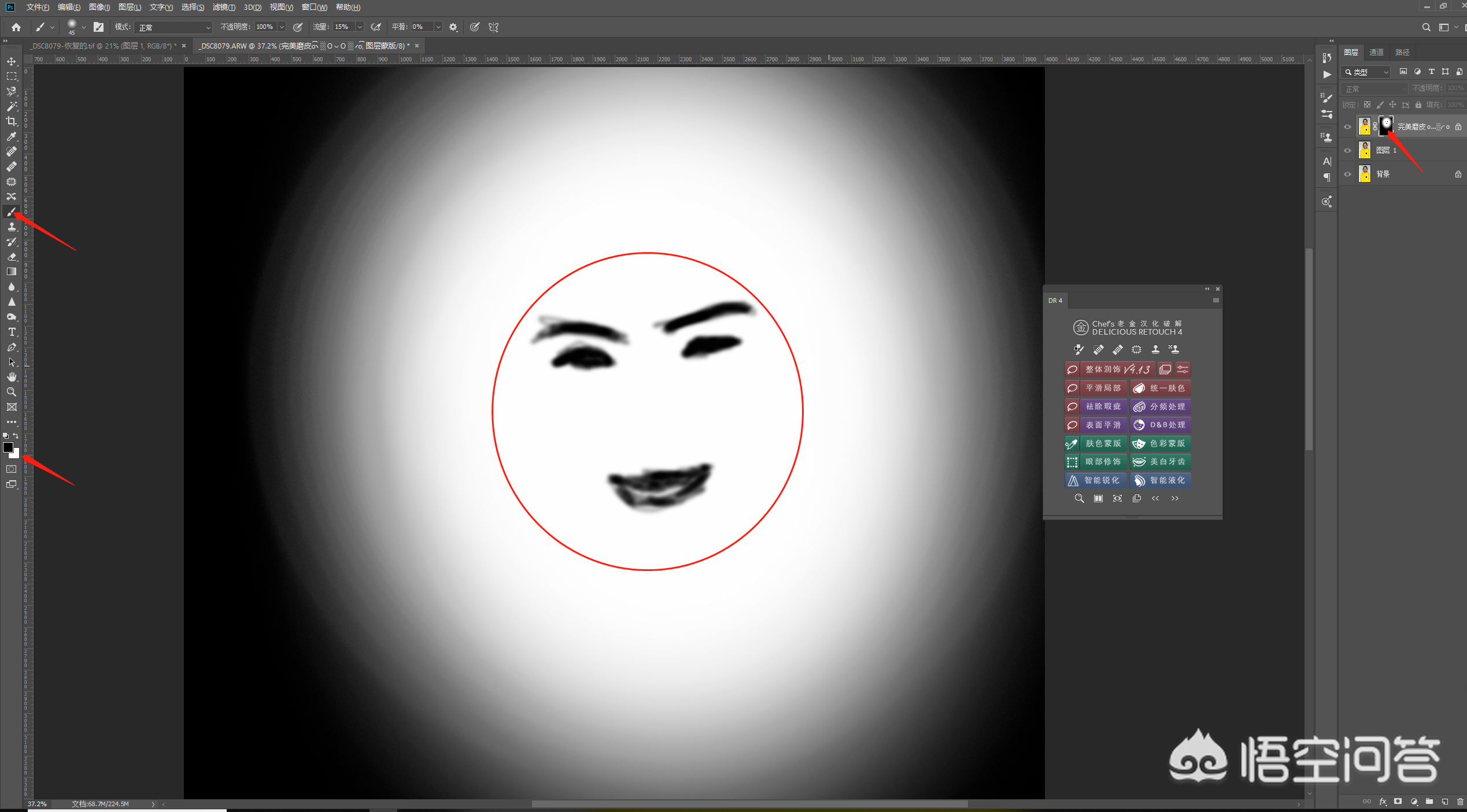Image resolution: width=1467 pixels, height=812 pixels.
Task: Click the 美白牙齿 button
Action: tap(1161, 461)
